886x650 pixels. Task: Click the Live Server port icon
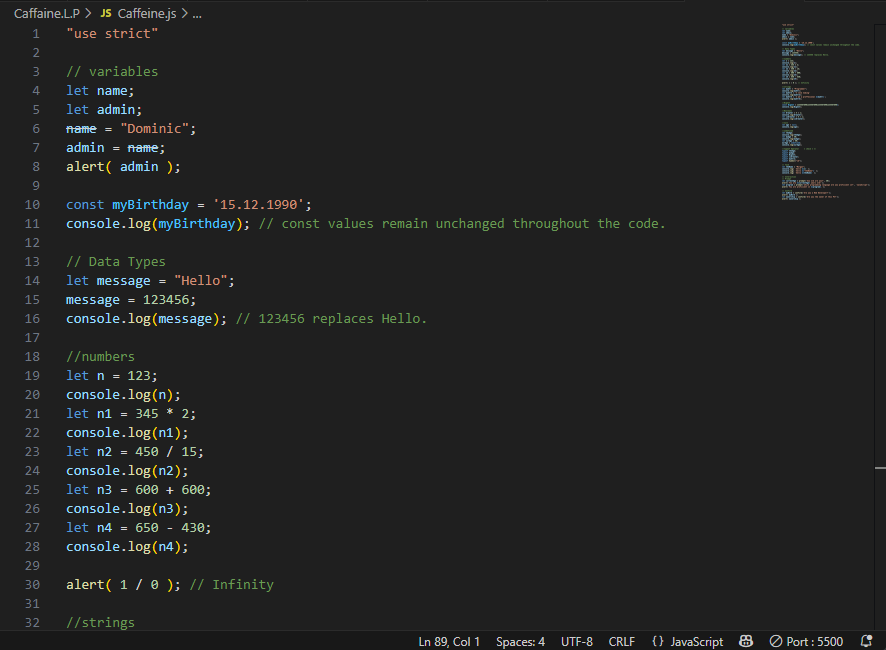(776, 641)
